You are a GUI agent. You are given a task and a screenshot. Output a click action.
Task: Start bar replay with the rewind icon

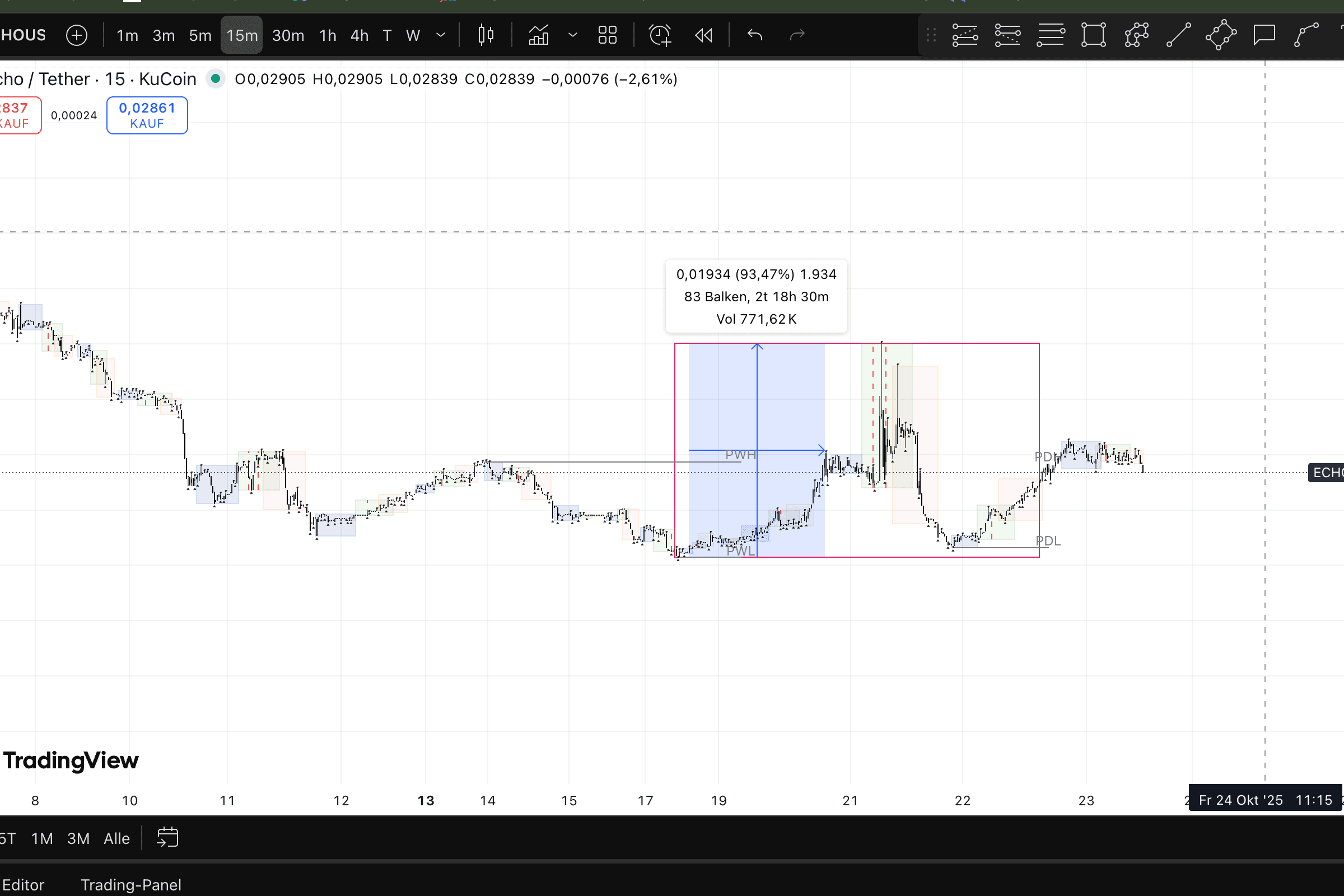703,35
